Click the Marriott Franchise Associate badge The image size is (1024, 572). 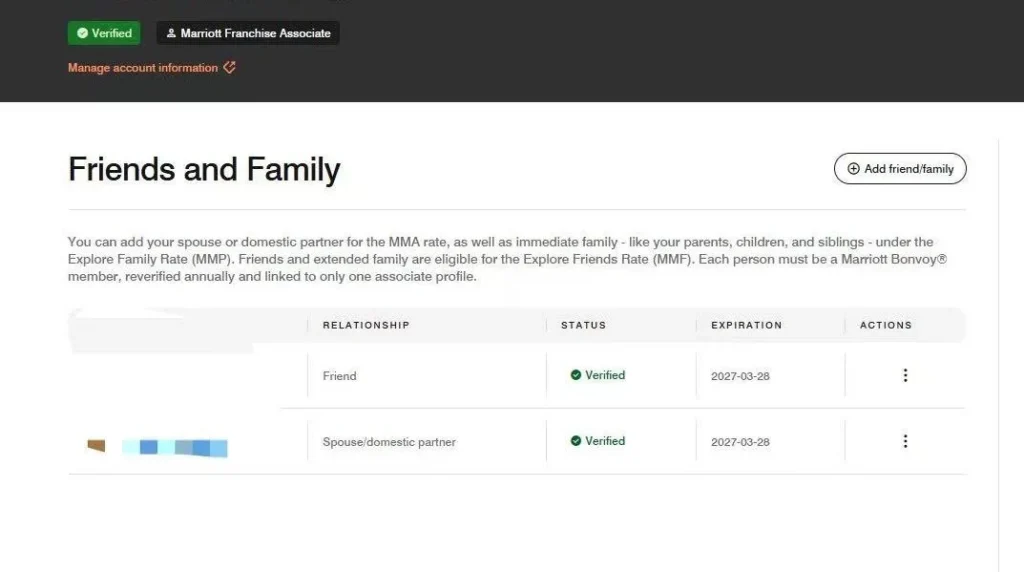click(248, 33)
